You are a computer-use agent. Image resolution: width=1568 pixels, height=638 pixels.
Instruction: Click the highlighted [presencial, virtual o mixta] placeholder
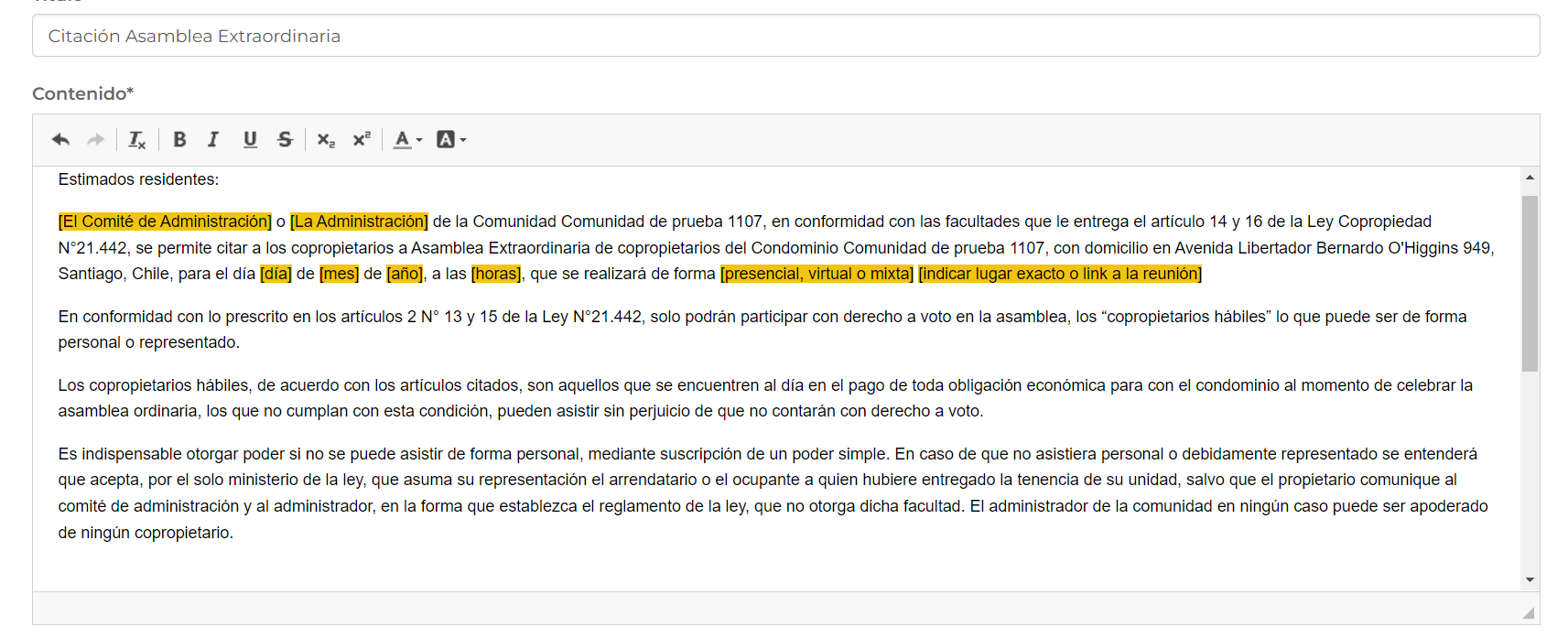pyautogui.click(x=816, y=274)
